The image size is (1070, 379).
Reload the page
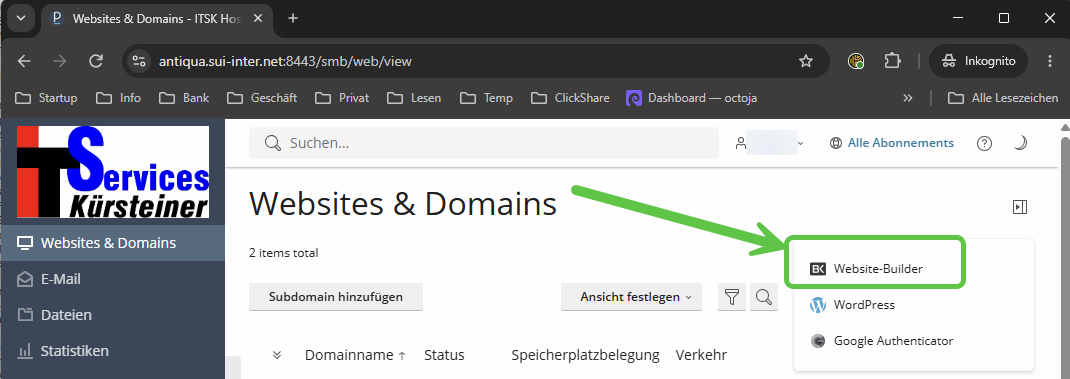click(96, 61)
